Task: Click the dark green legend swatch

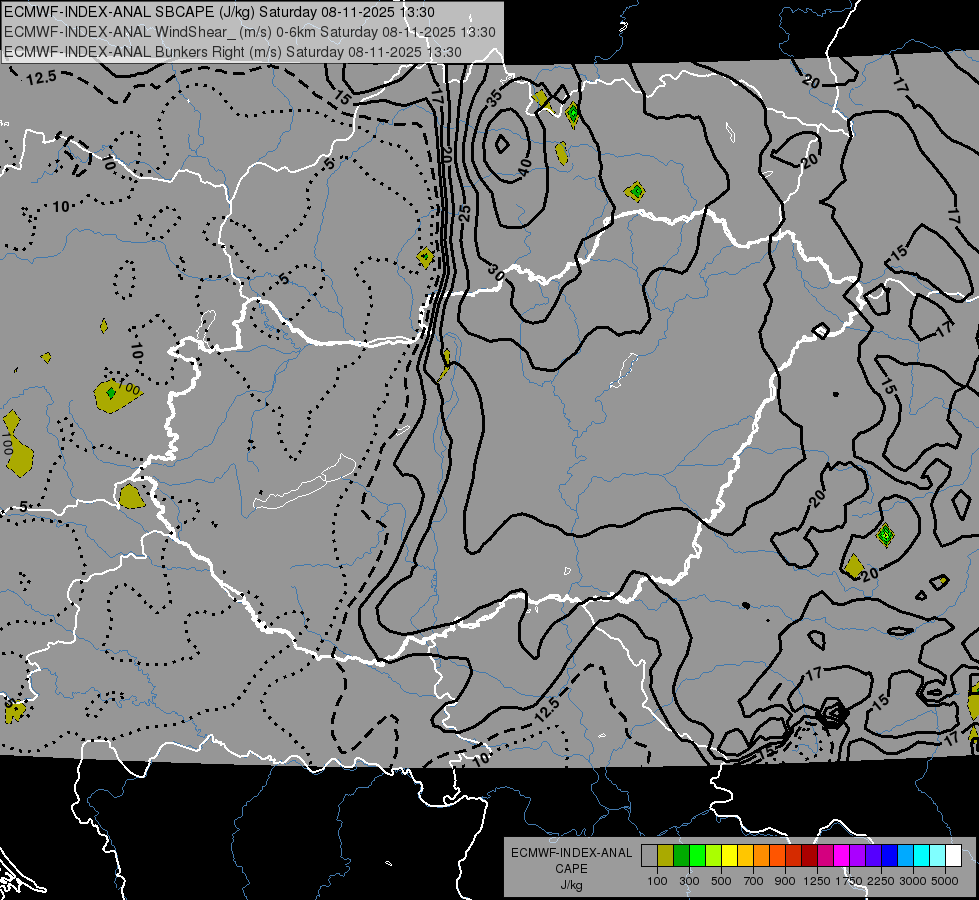Action: (682, 856)
